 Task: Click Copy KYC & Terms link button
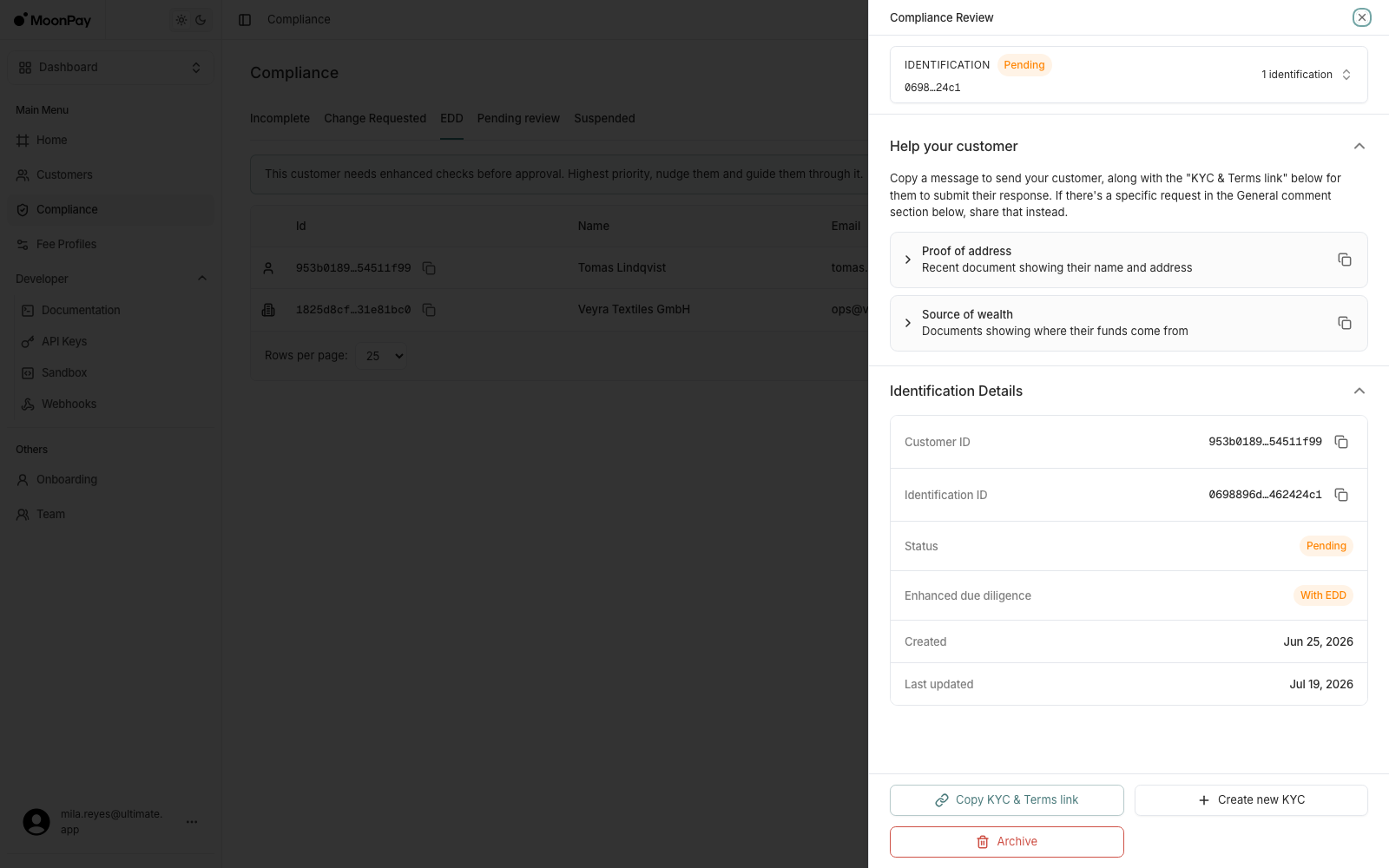point(1007,800)
